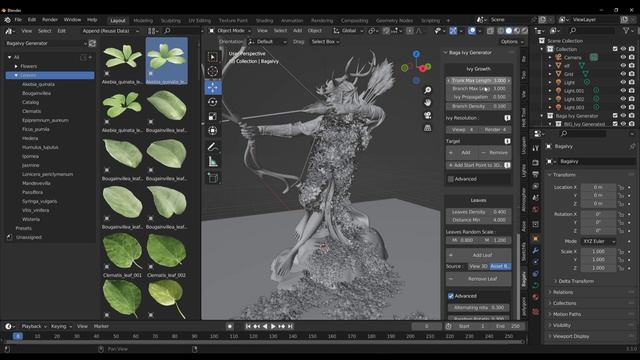This screenshot has height=360, width=640.
Task: Choose the Select Box tool icon
Action: pos(213,57)
